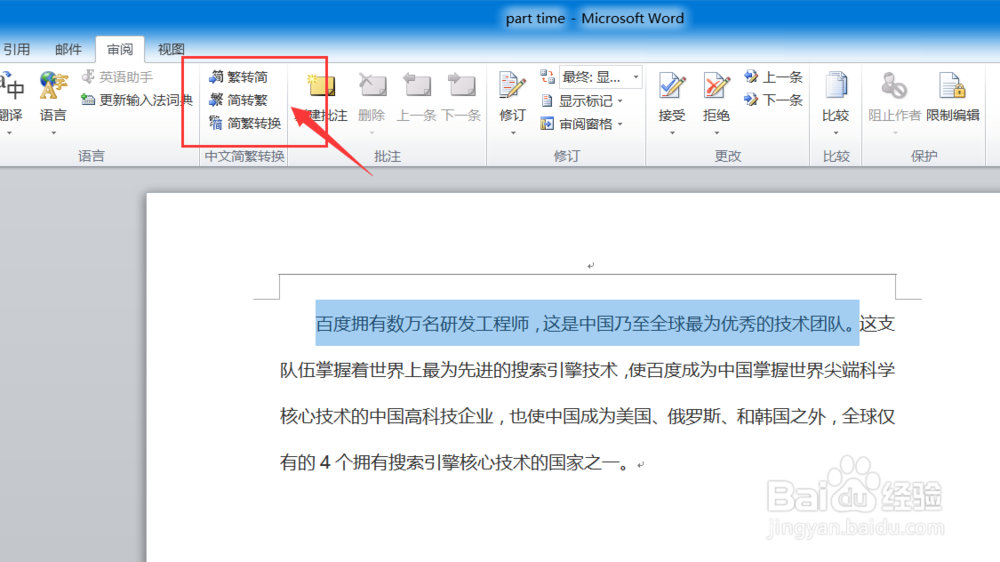
Task: Click the 显示标记 icon
Action: click(547, 101)
